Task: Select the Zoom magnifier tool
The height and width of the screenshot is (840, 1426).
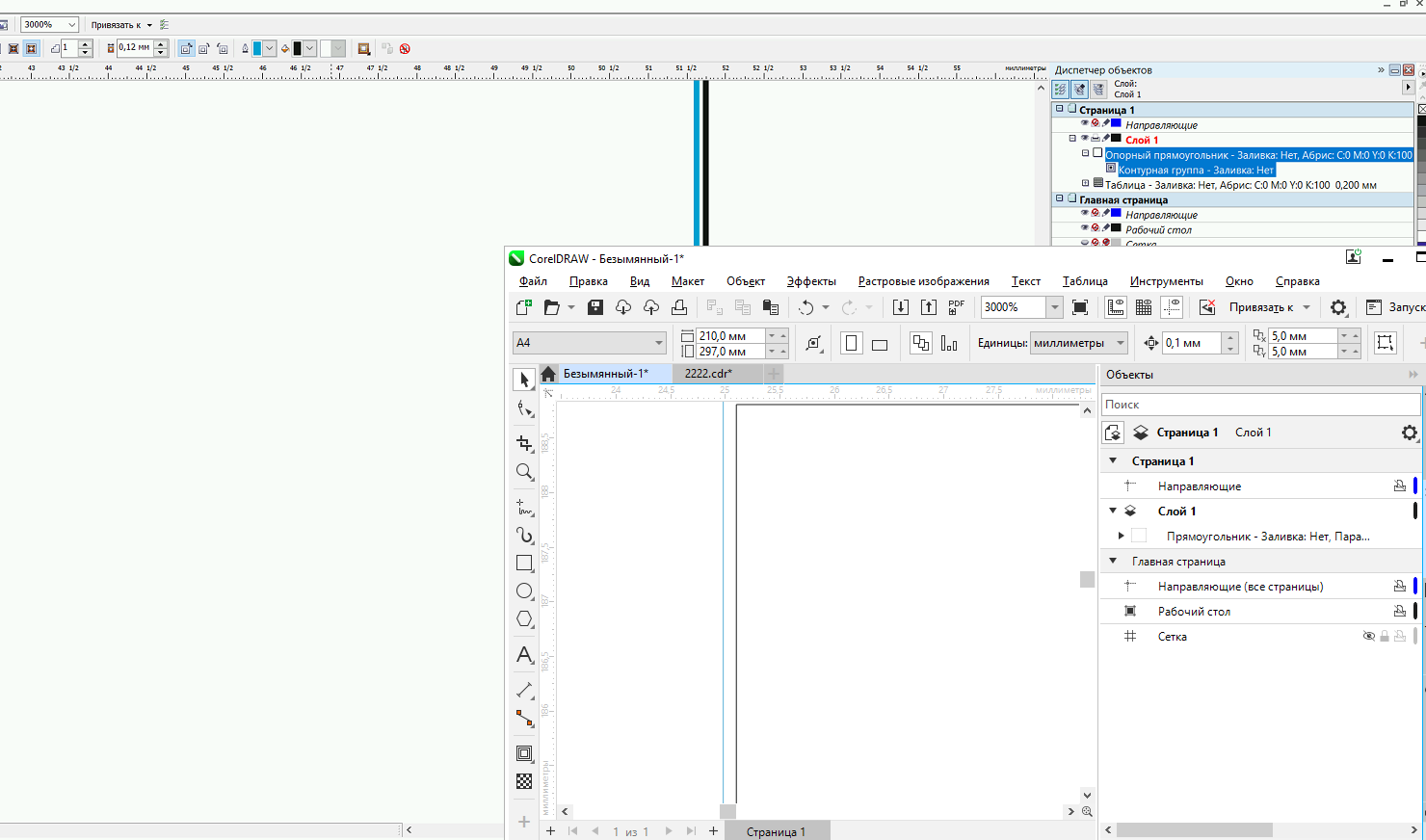Action: coord(524,472)
